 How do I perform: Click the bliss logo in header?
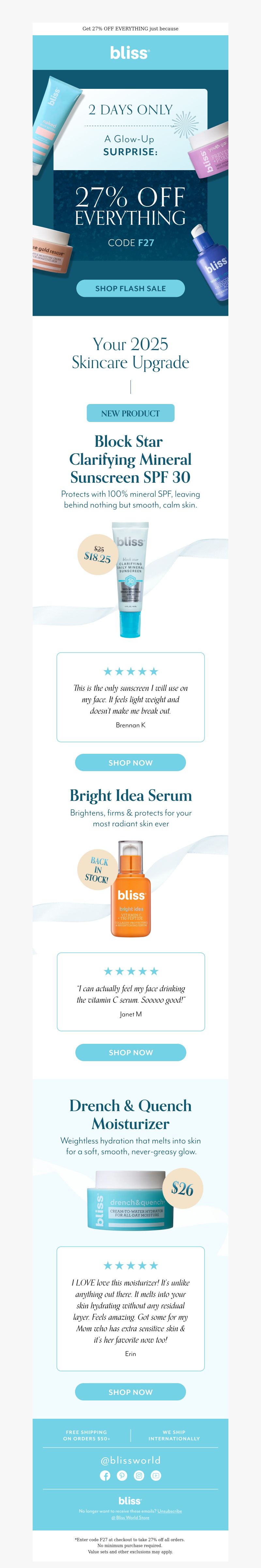click(130, 52)
